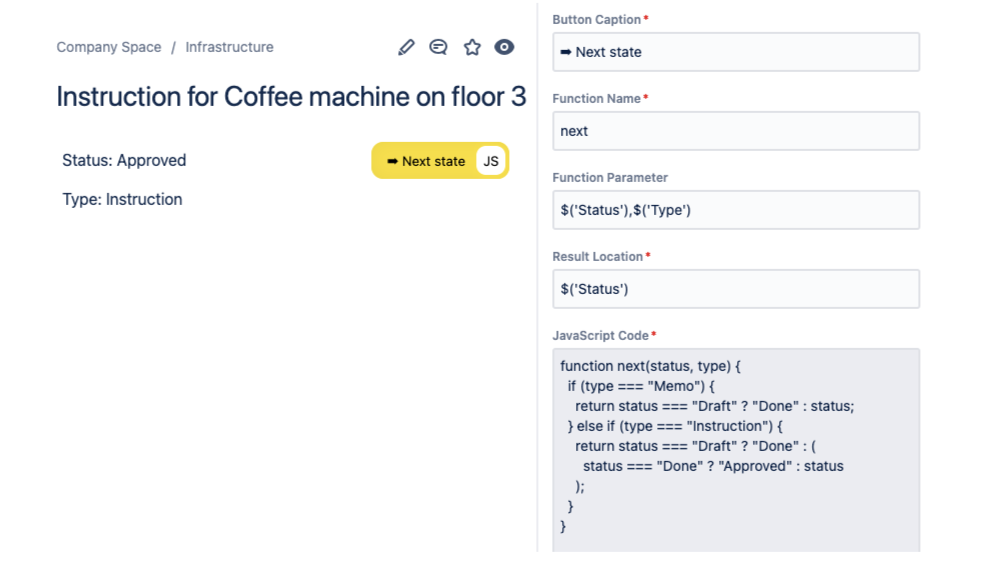
Task: Click the edit pencil icon
Action: pos(406,47)
